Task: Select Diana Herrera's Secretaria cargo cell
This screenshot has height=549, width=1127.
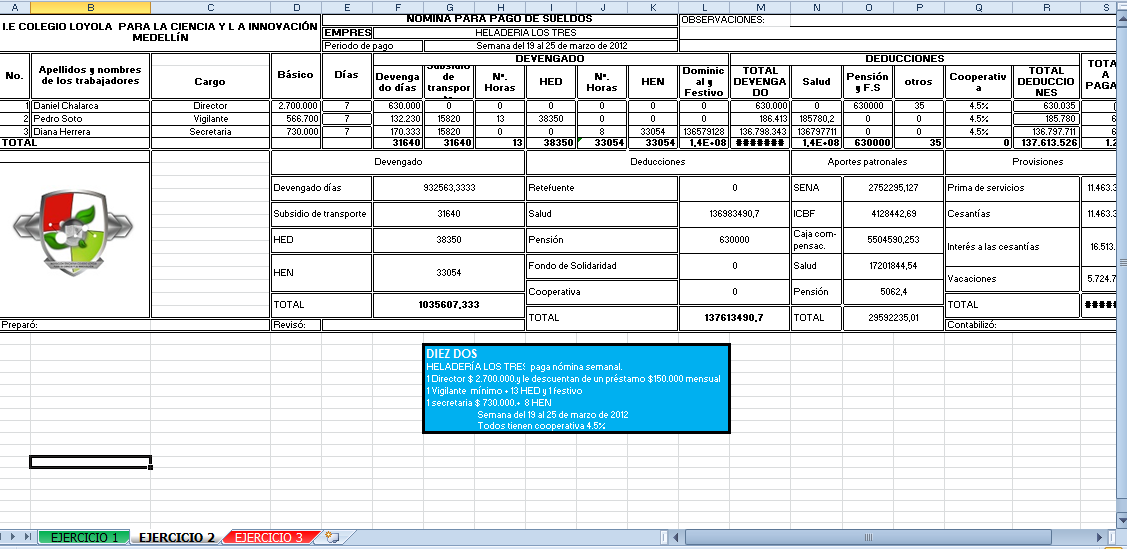Action: tap(210, 131)
